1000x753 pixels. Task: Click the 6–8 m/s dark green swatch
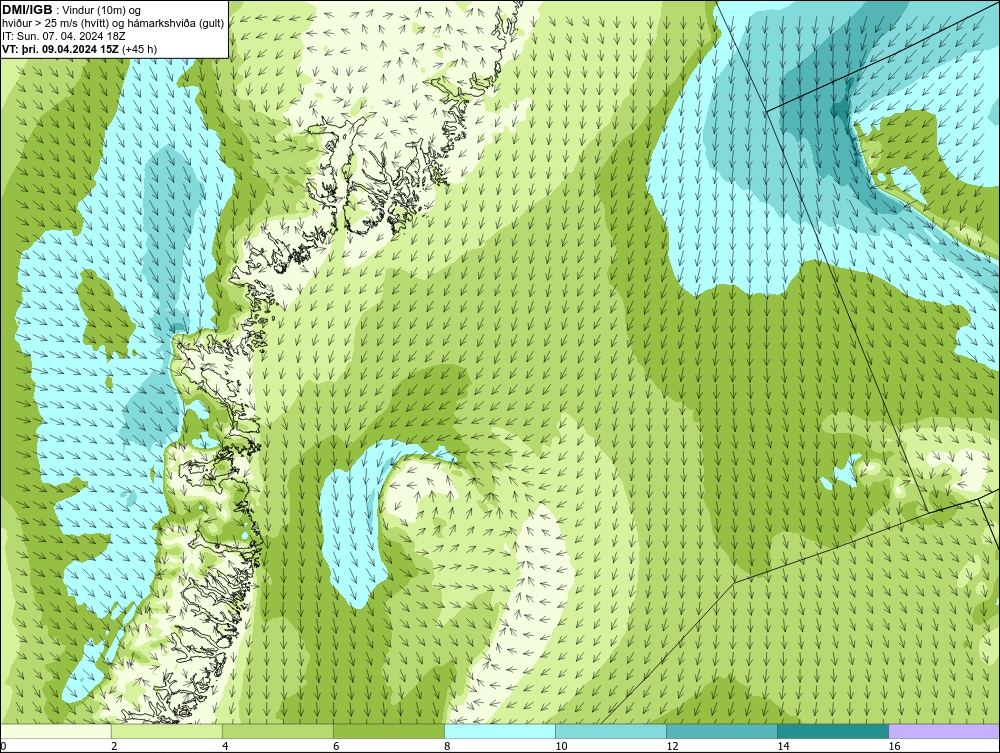(388, 731)
